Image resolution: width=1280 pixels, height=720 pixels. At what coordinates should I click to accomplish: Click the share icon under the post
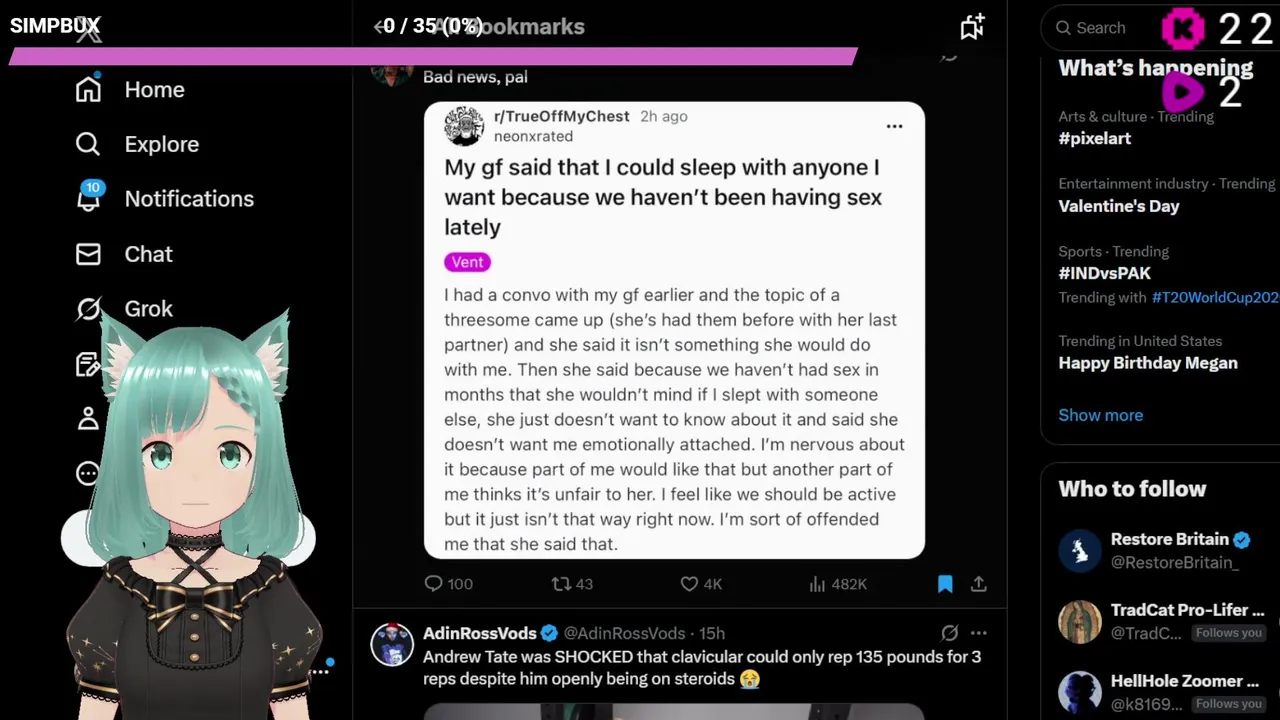click(x=979, y=584)
